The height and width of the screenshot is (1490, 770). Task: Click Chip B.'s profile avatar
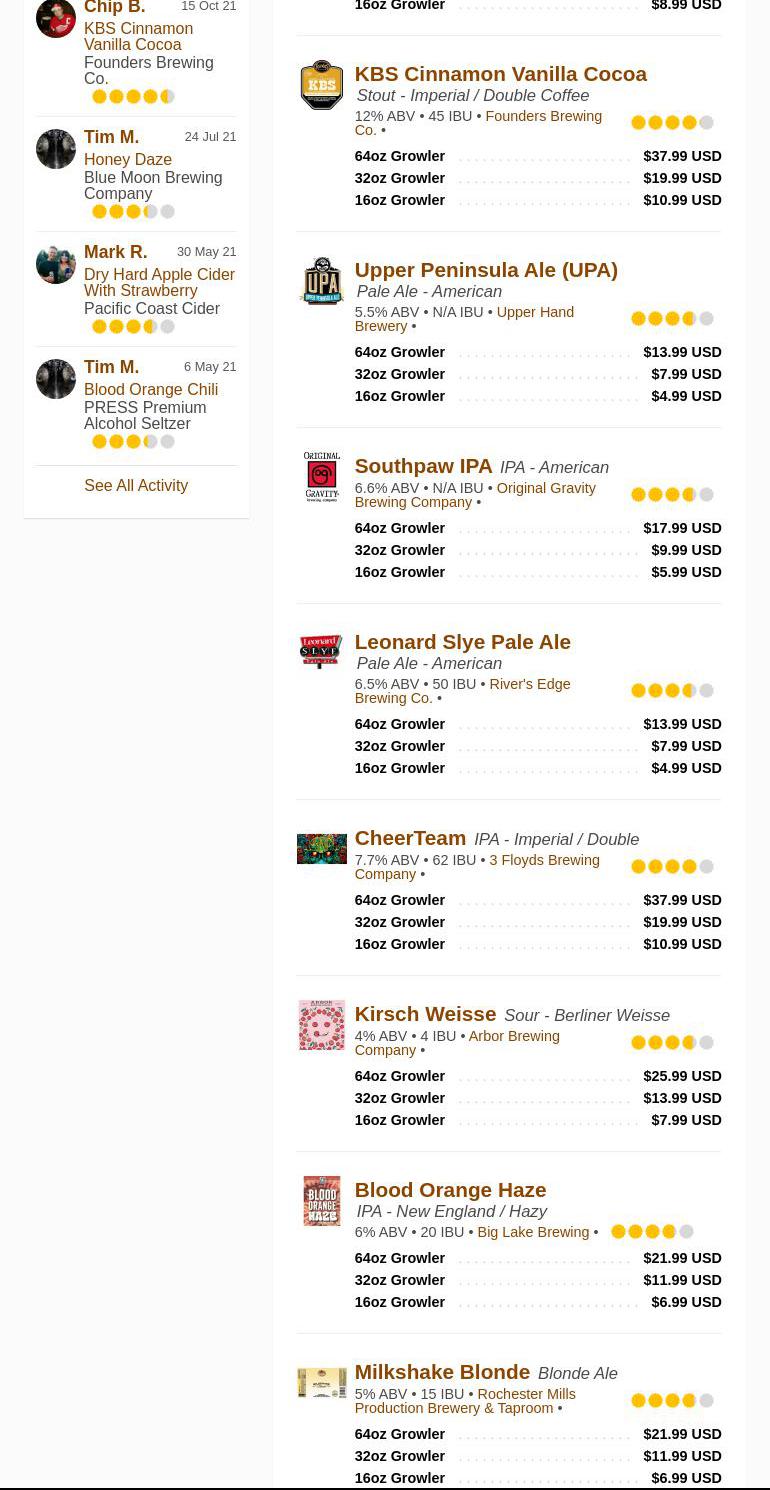point(56,19)
